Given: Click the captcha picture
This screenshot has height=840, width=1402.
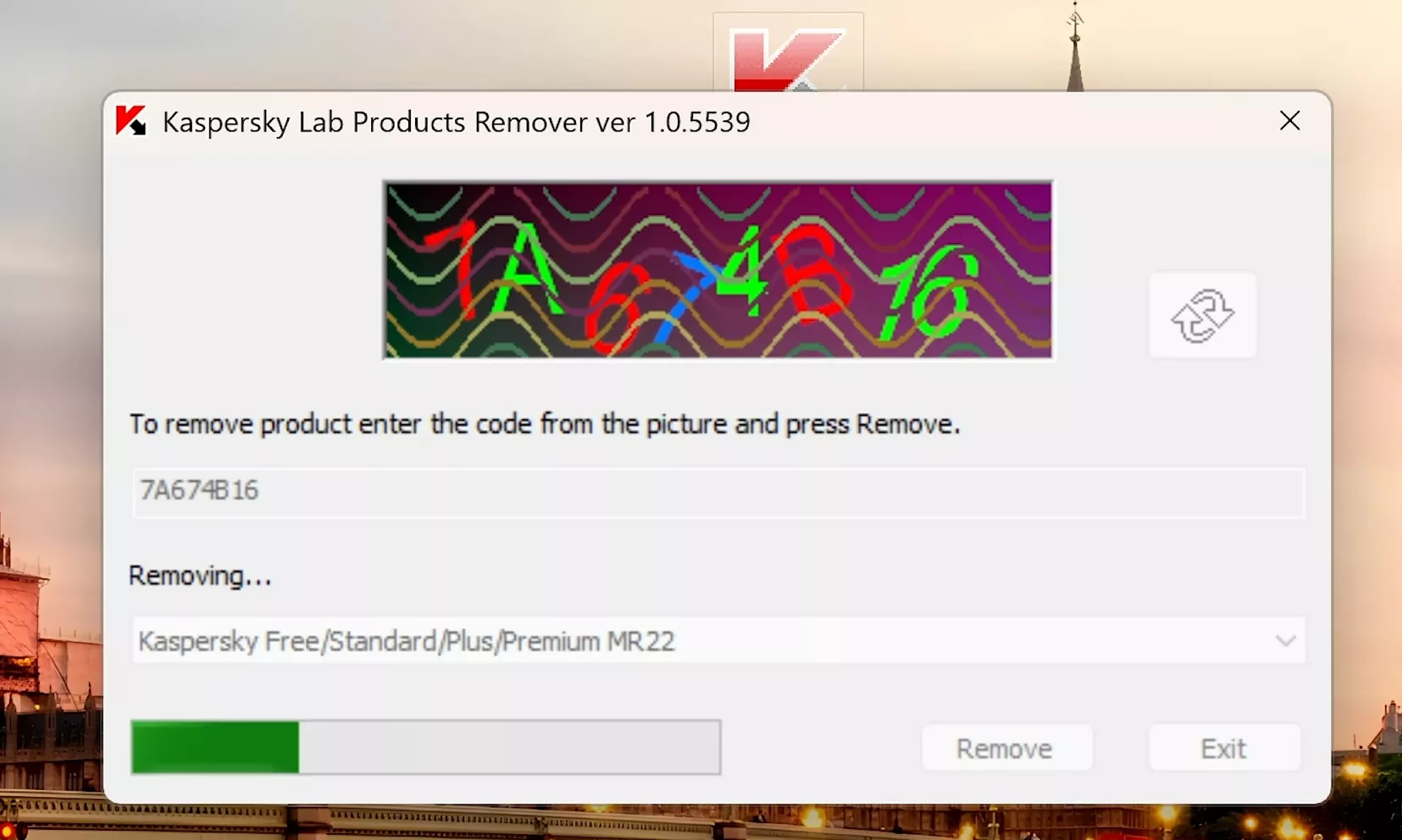Looking at the screenshot, I should [x=718, y=270].
